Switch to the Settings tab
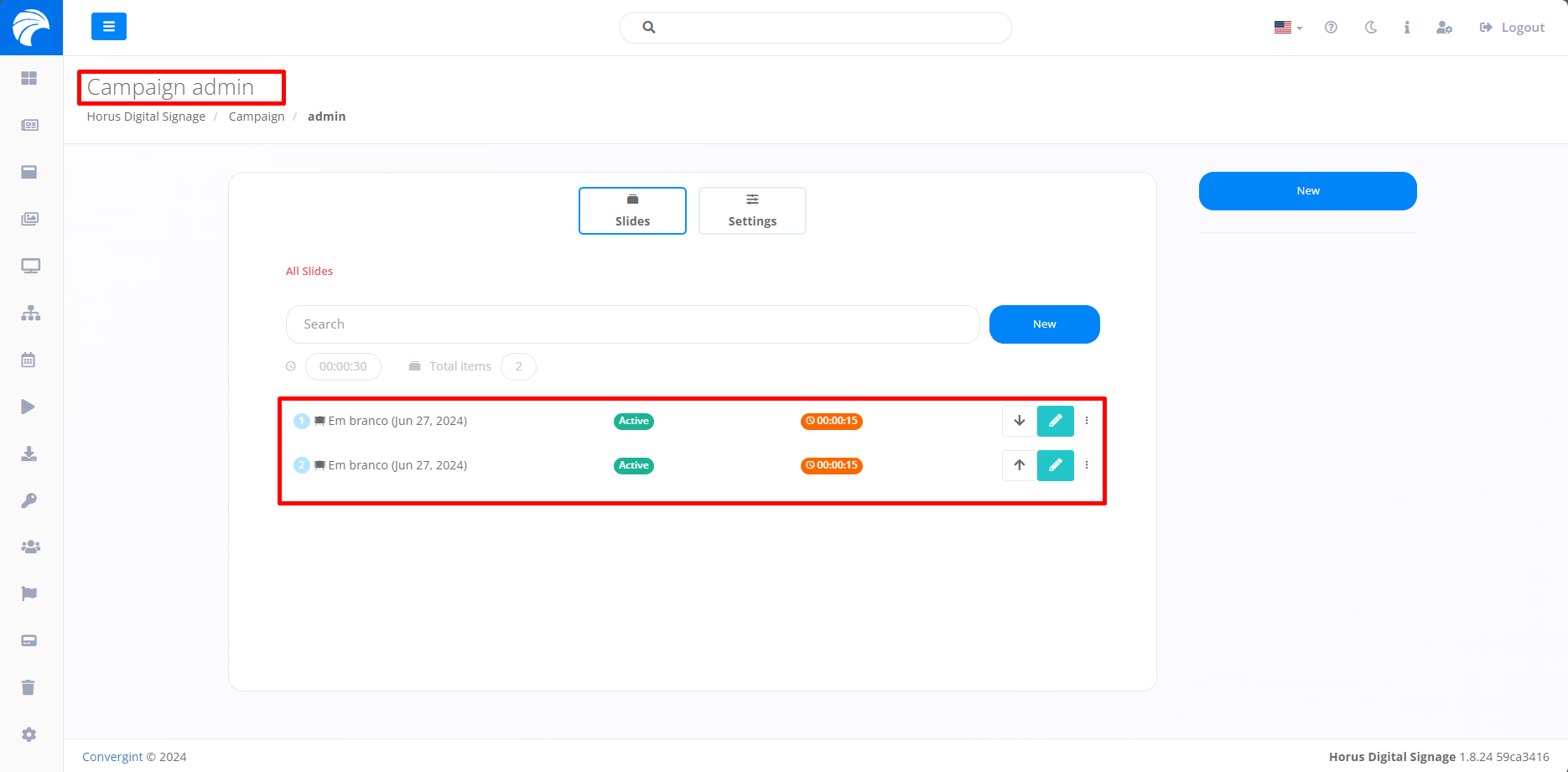This screenshot has height=772, width=1568. tap(752, 210)
